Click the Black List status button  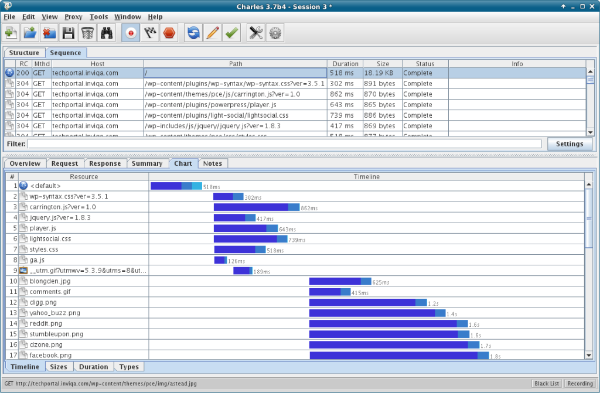[546, 383]
